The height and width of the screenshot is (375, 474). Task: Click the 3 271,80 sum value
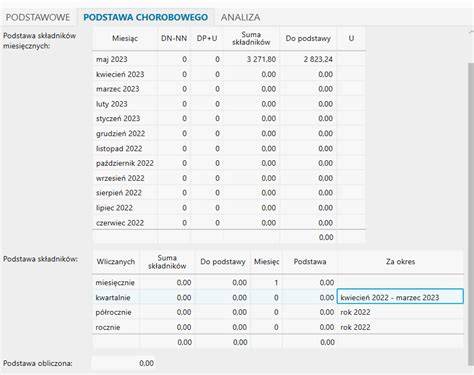[261, 59]
